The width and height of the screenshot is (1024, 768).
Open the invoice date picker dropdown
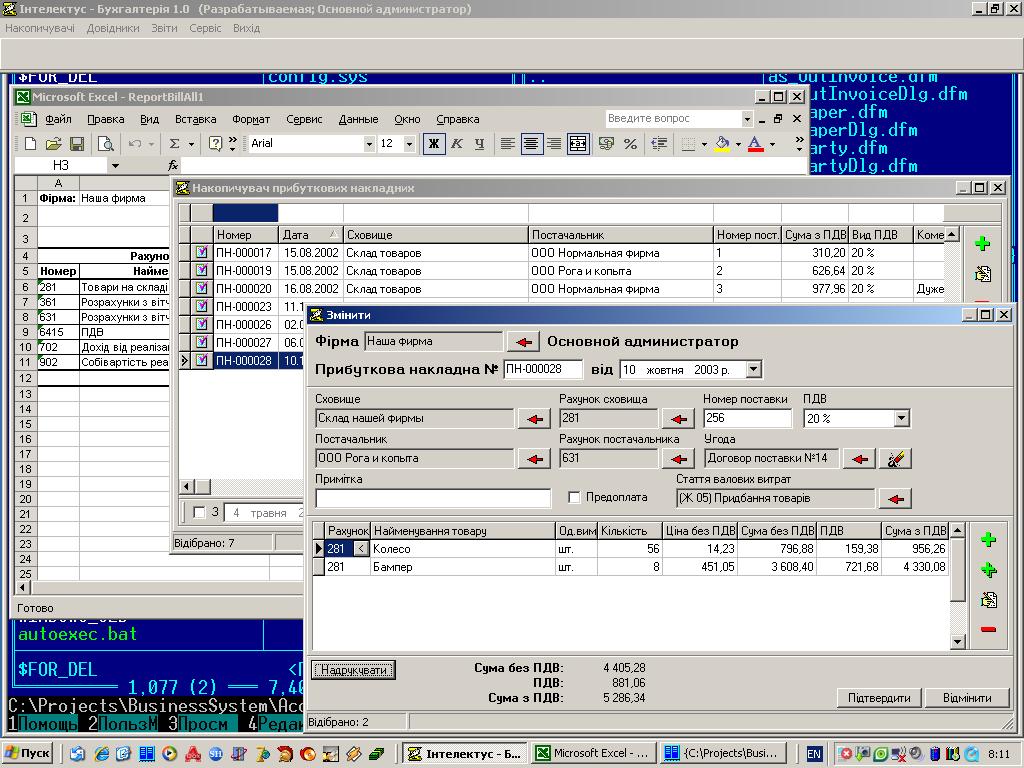(x=753, y=370)
